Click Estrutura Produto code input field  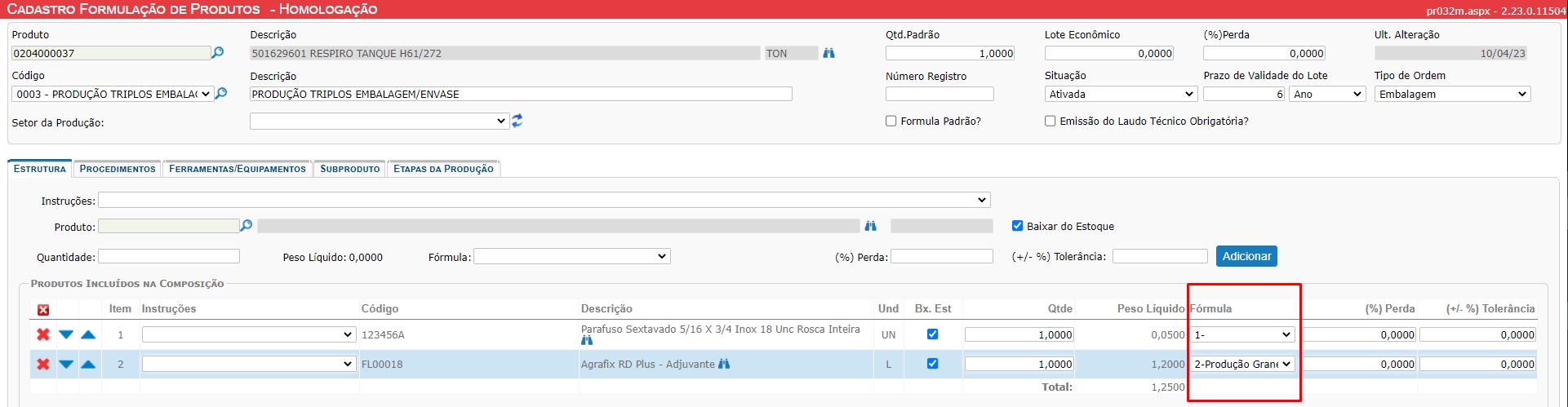pyautogui.click(x=168, y=226)
